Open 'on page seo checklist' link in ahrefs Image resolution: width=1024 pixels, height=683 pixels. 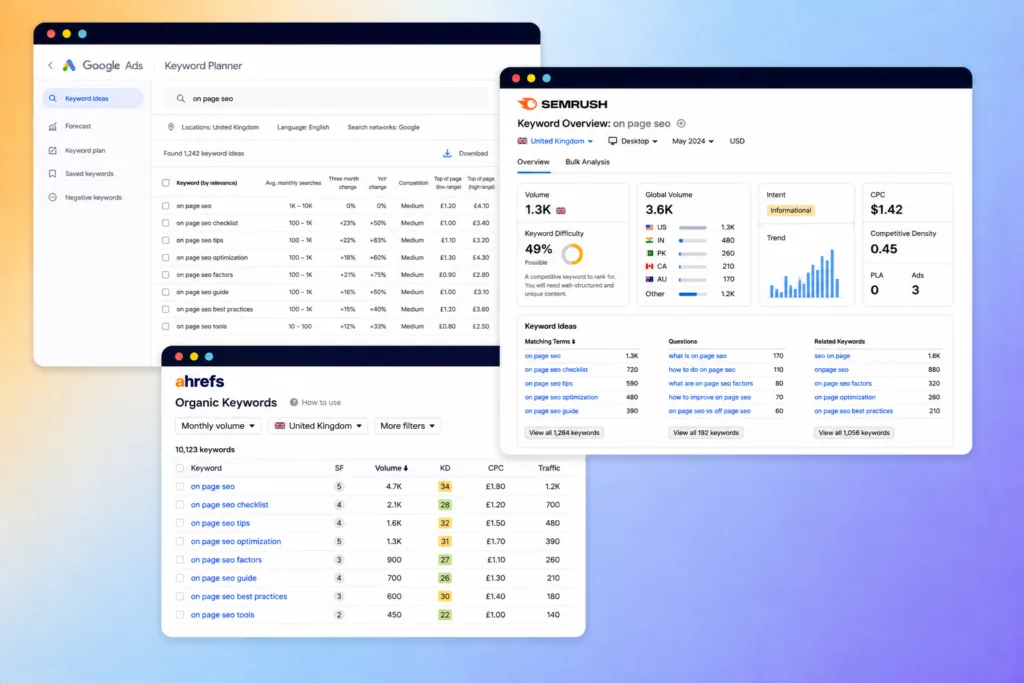coord(229,505)
